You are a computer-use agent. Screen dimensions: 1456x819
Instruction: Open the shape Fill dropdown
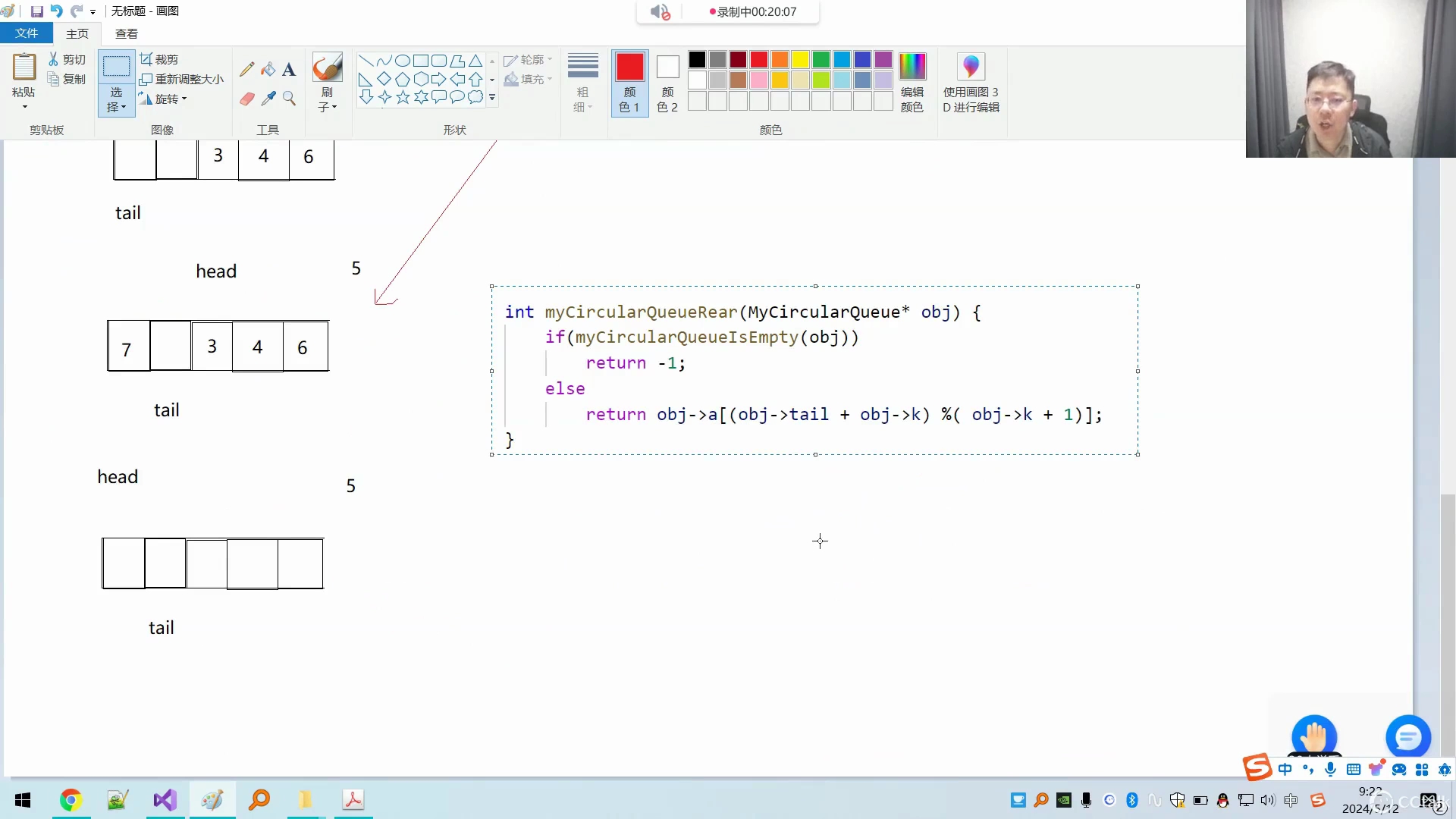point(528,79)
